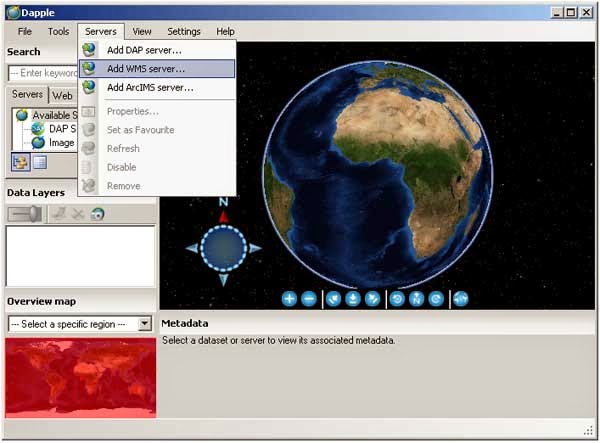Switch server panel to tree view
Image resolution: width=600 pixels, height=443 pixels.
pos(20,163)
